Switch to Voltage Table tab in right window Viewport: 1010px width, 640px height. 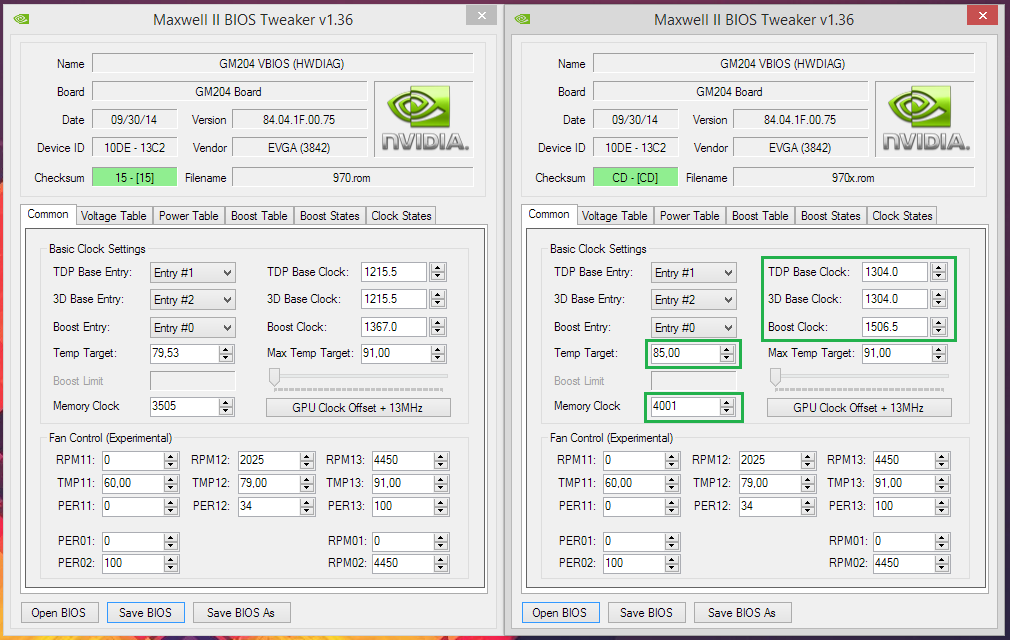(x=615, y=216)
